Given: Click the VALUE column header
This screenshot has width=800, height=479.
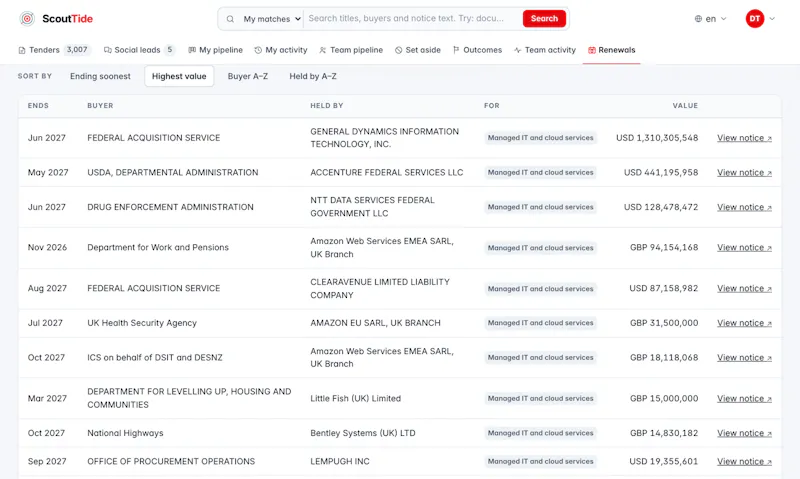Looking at the screenshot, I should point(685,106).
